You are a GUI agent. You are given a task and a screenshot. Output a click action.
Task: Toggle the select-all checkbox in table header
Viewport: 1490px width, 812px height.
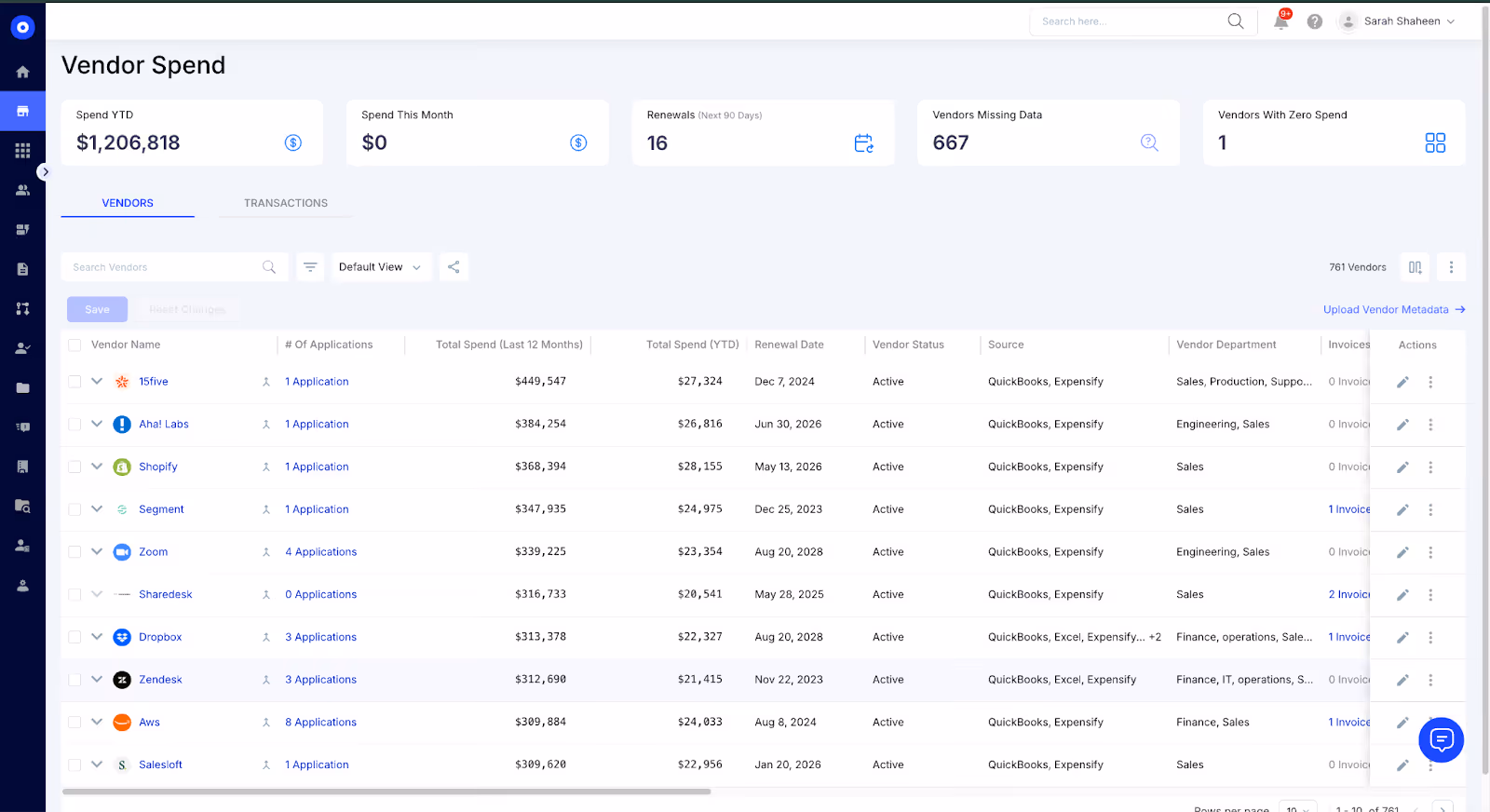[74, 345]
